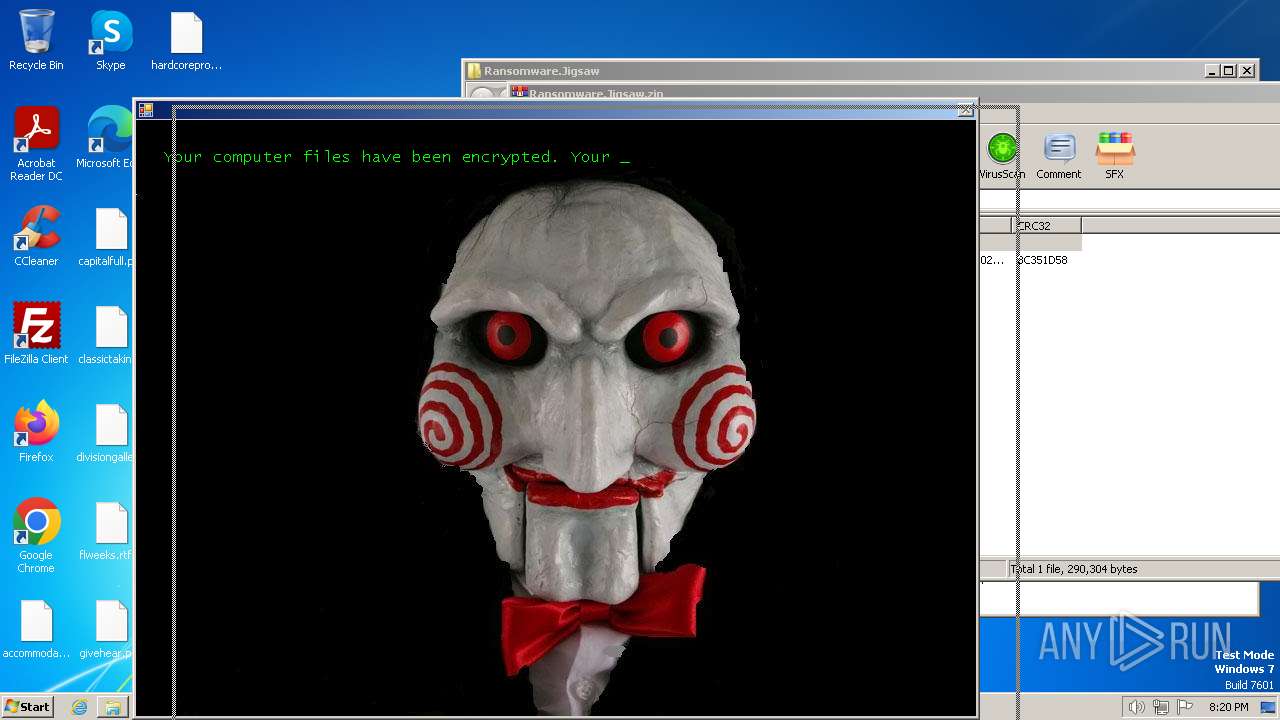
Task: Open Action Center flag tray icon
Action: tap(1186, 707)
